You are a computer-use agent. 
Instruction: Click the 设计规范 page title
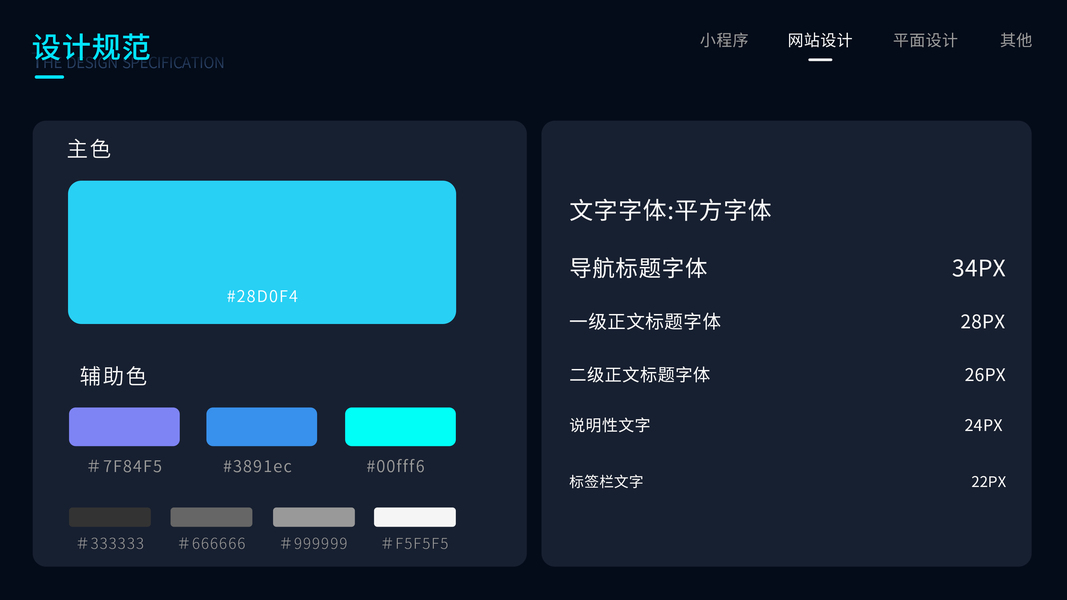91,47
